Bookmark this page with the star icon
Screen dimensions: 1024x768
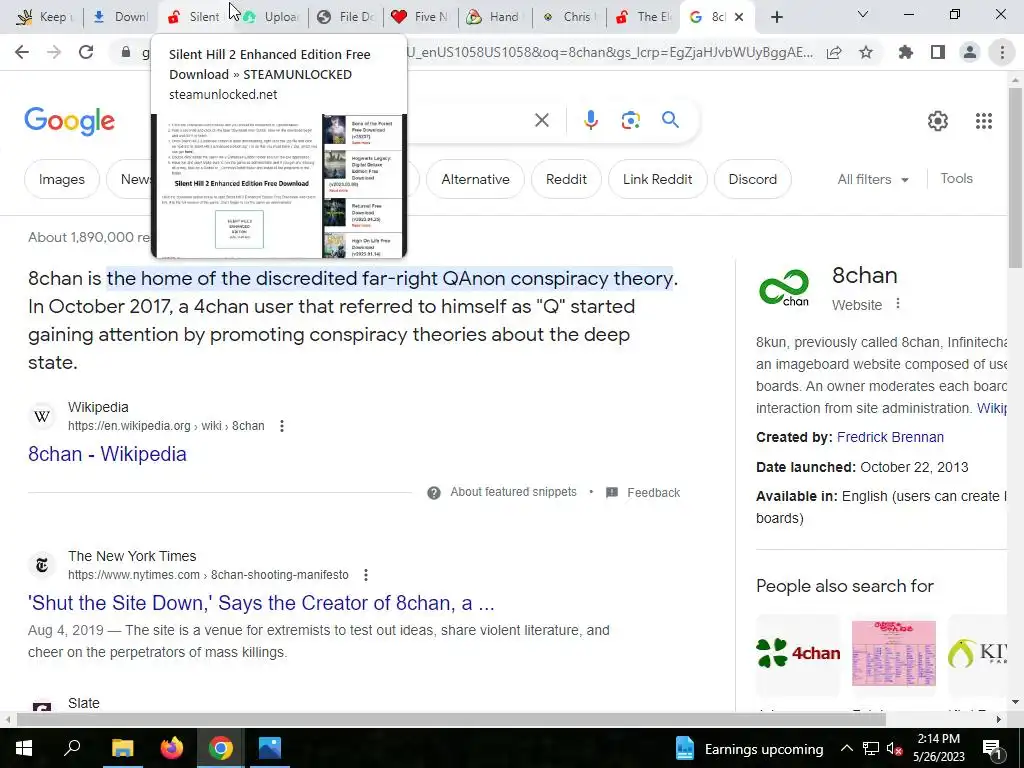coord(866,52)
